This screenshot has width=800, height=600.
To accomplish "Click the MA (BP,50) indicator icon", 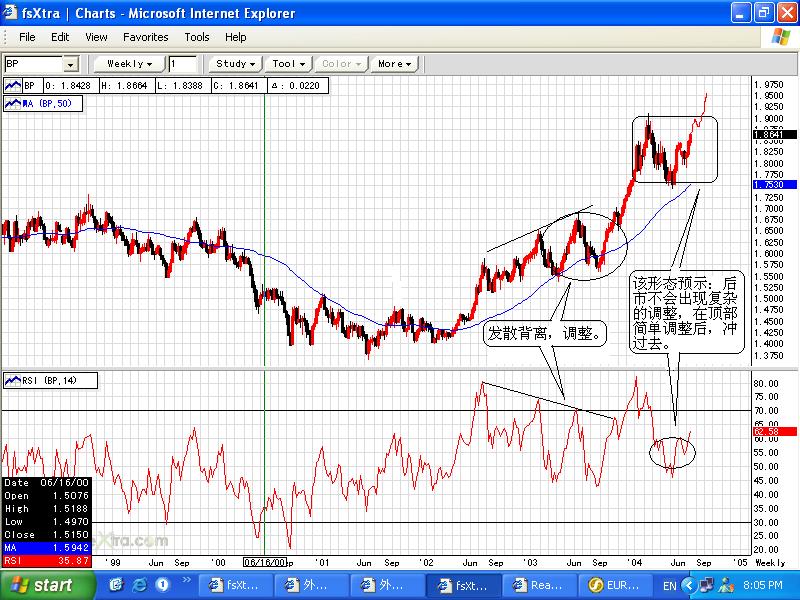I will pos(13,104).
